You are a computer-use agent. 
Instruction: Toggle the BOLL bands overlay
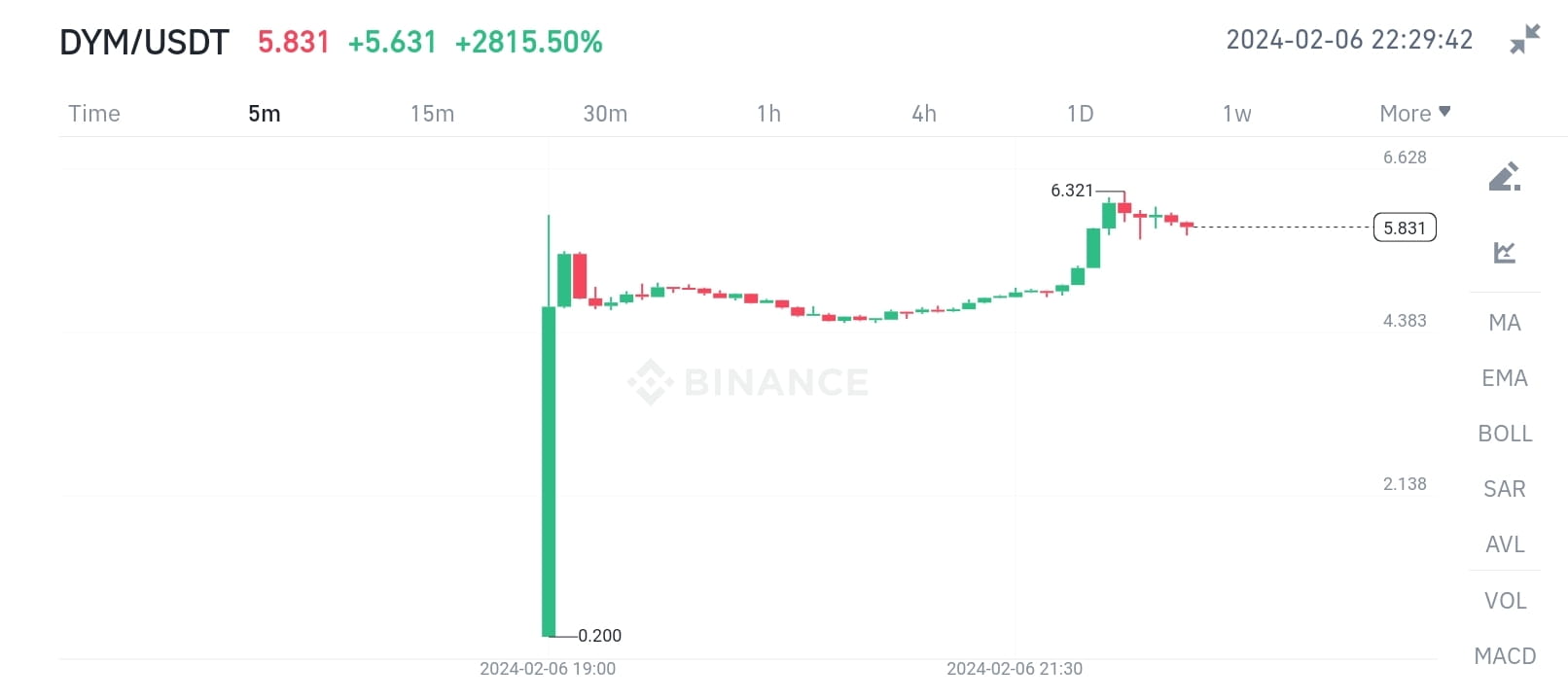point(1504,434)
